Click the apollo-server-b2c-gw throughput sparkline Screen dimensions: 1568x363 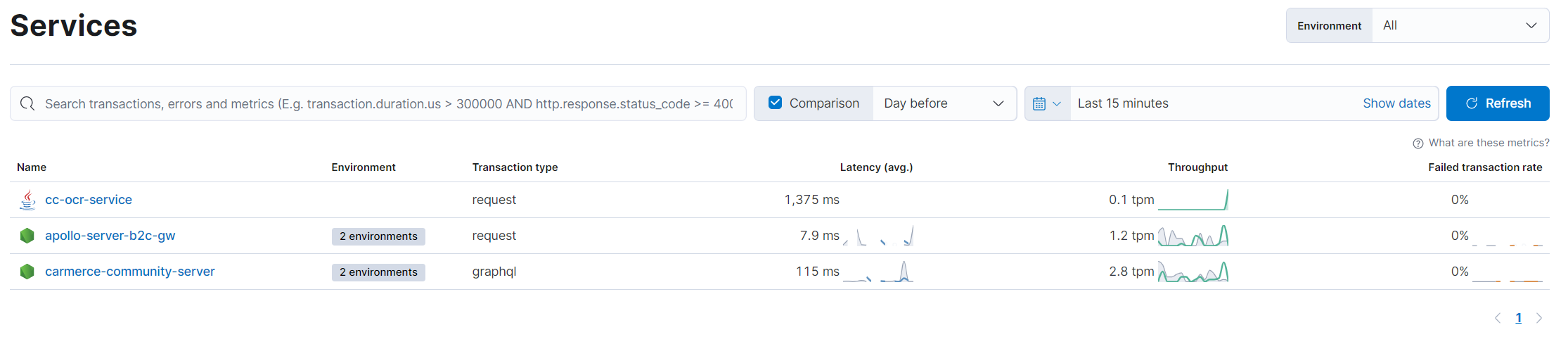1193,236
